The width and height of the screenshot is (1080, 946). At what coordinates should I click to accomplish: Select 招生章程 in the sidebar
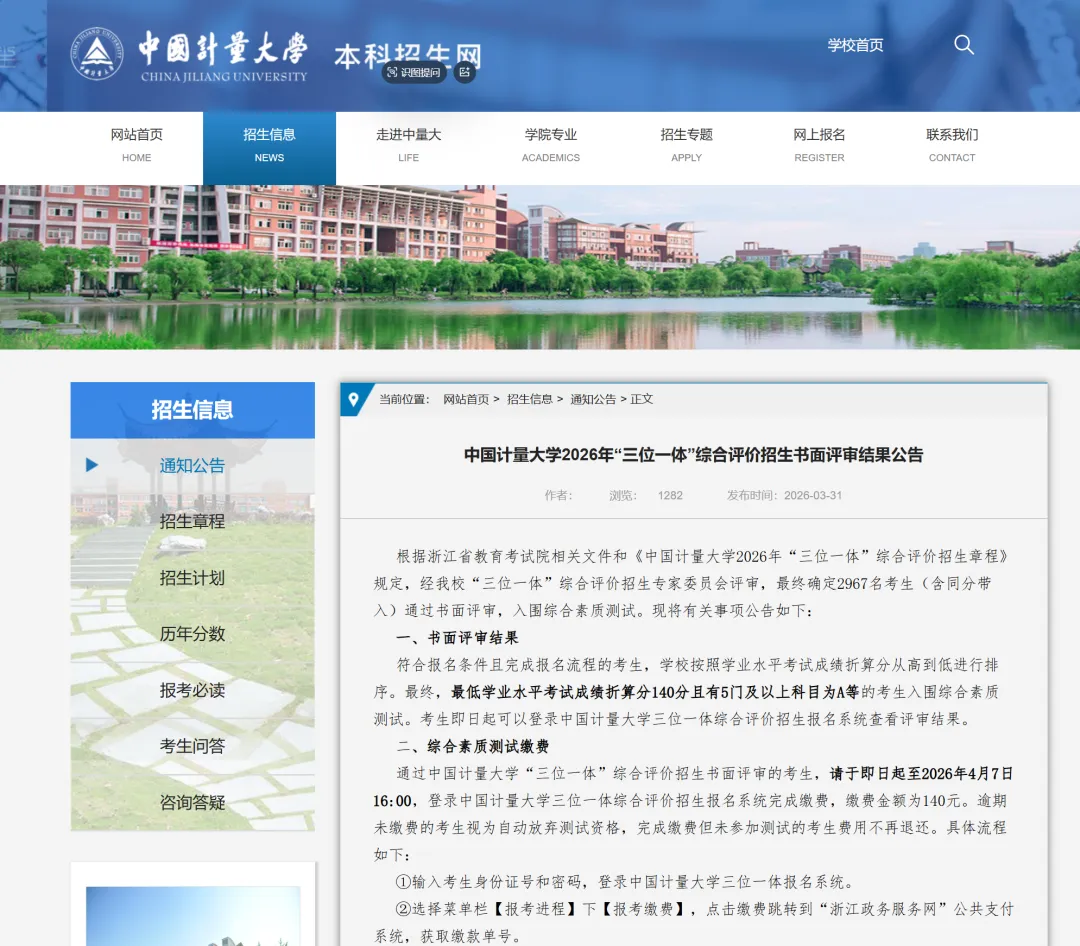[192, 522]
